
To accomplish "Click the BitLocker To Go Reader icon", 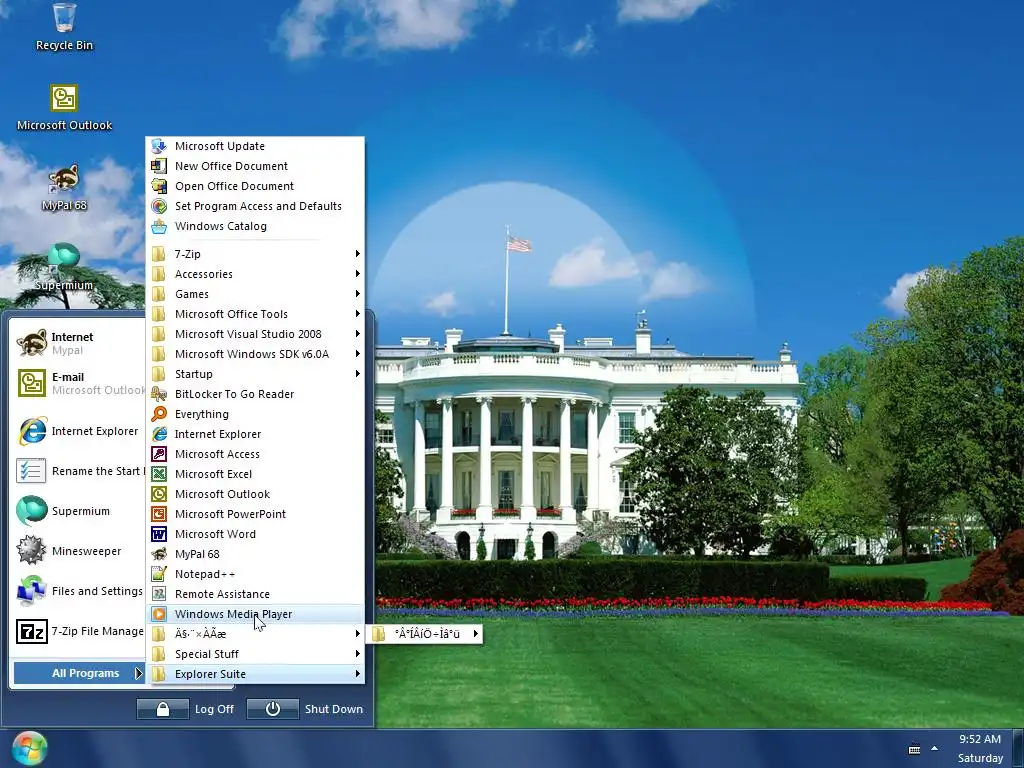I will pos(159,394).
